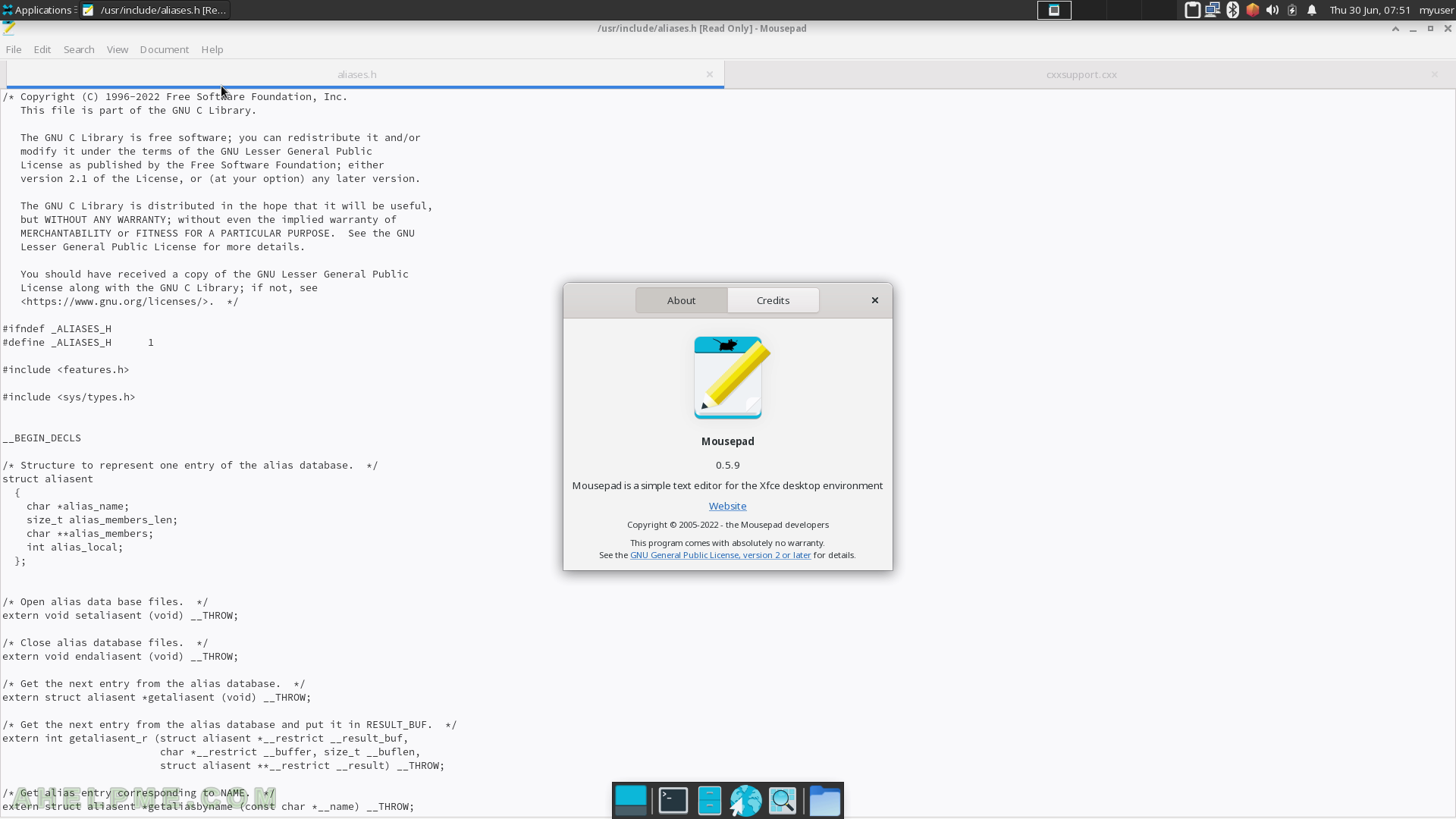Open the File menu
The height and width of the screenshot is (819, 1456).
(x=14, y=49)
